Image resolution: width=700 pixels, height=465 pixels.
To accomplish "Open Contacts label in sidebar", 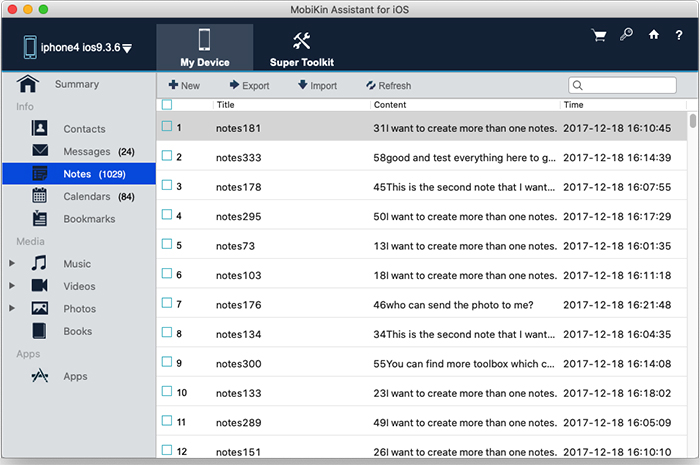I will [x=84, y=129].
